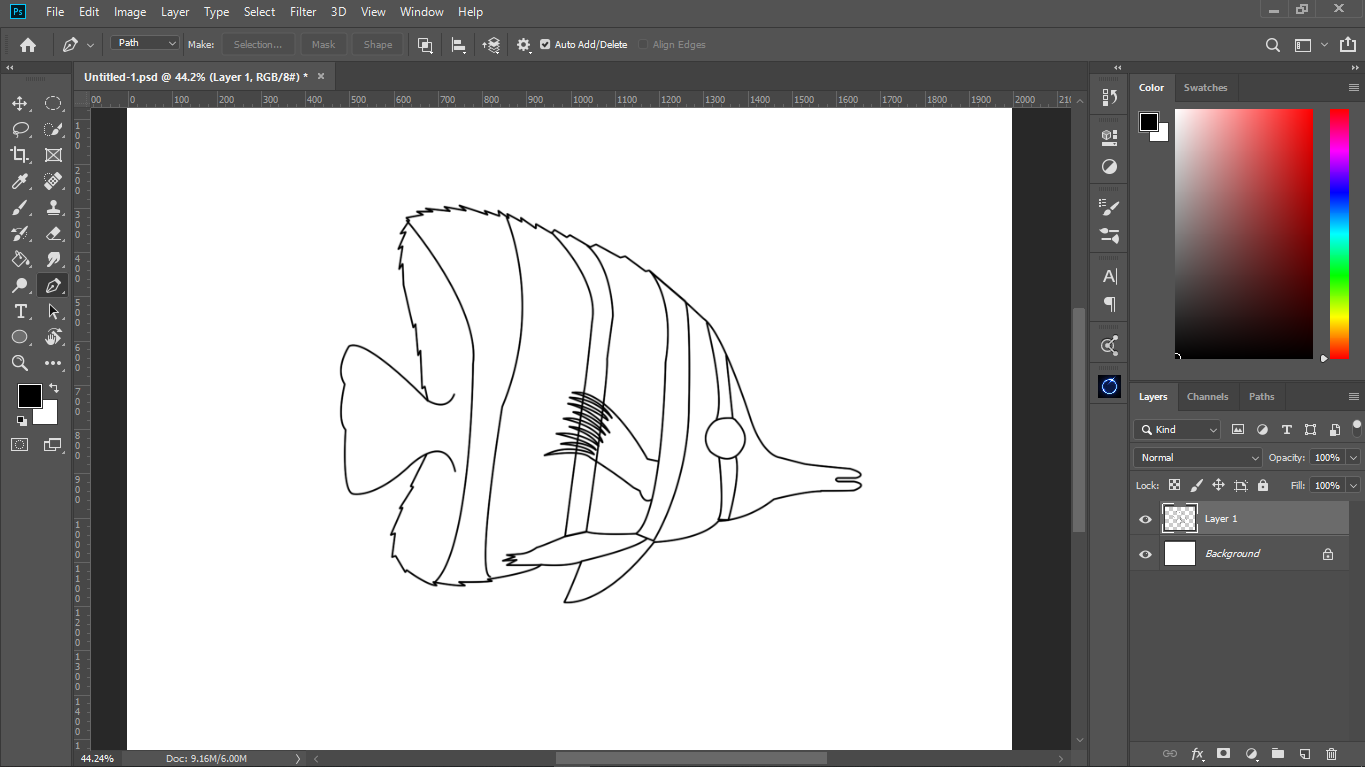
Task: Create a new layer group folder icon
Action: point(1277,753)
